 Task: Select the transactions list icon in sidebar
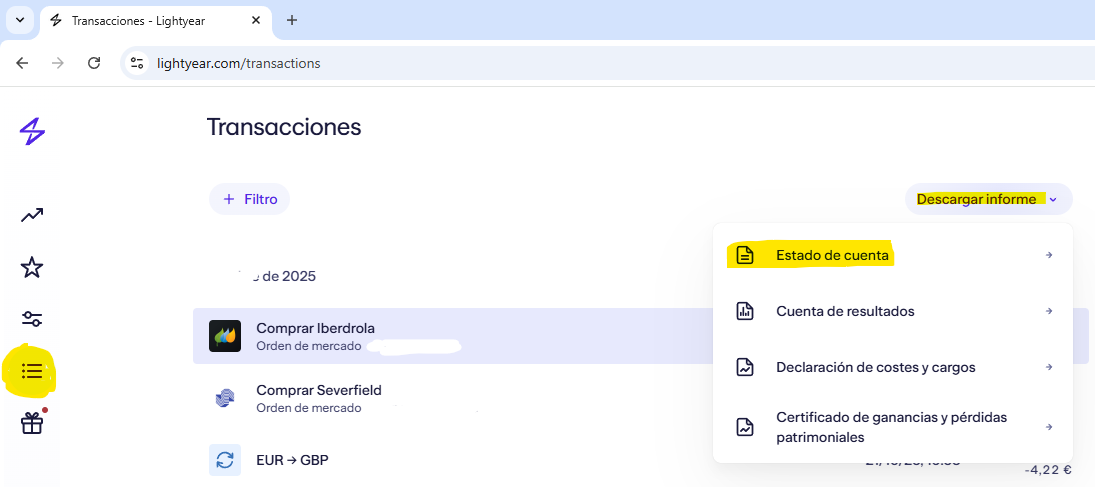click(32, 372)
